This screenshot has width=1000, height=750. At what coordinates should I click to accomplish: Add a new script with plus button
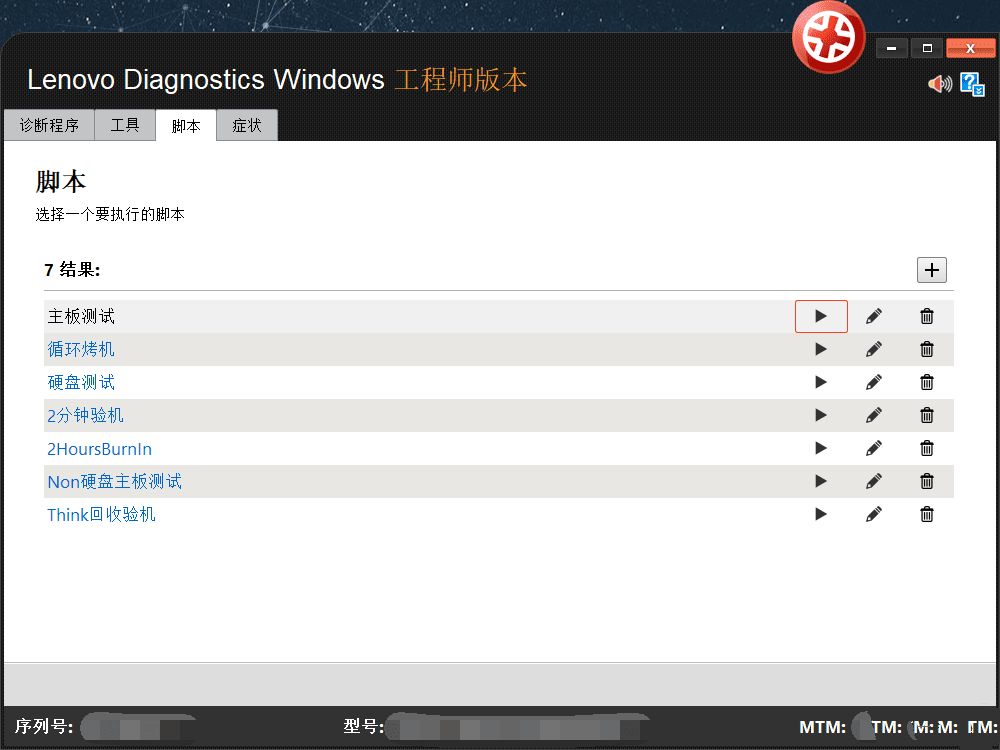coord(931,270)
